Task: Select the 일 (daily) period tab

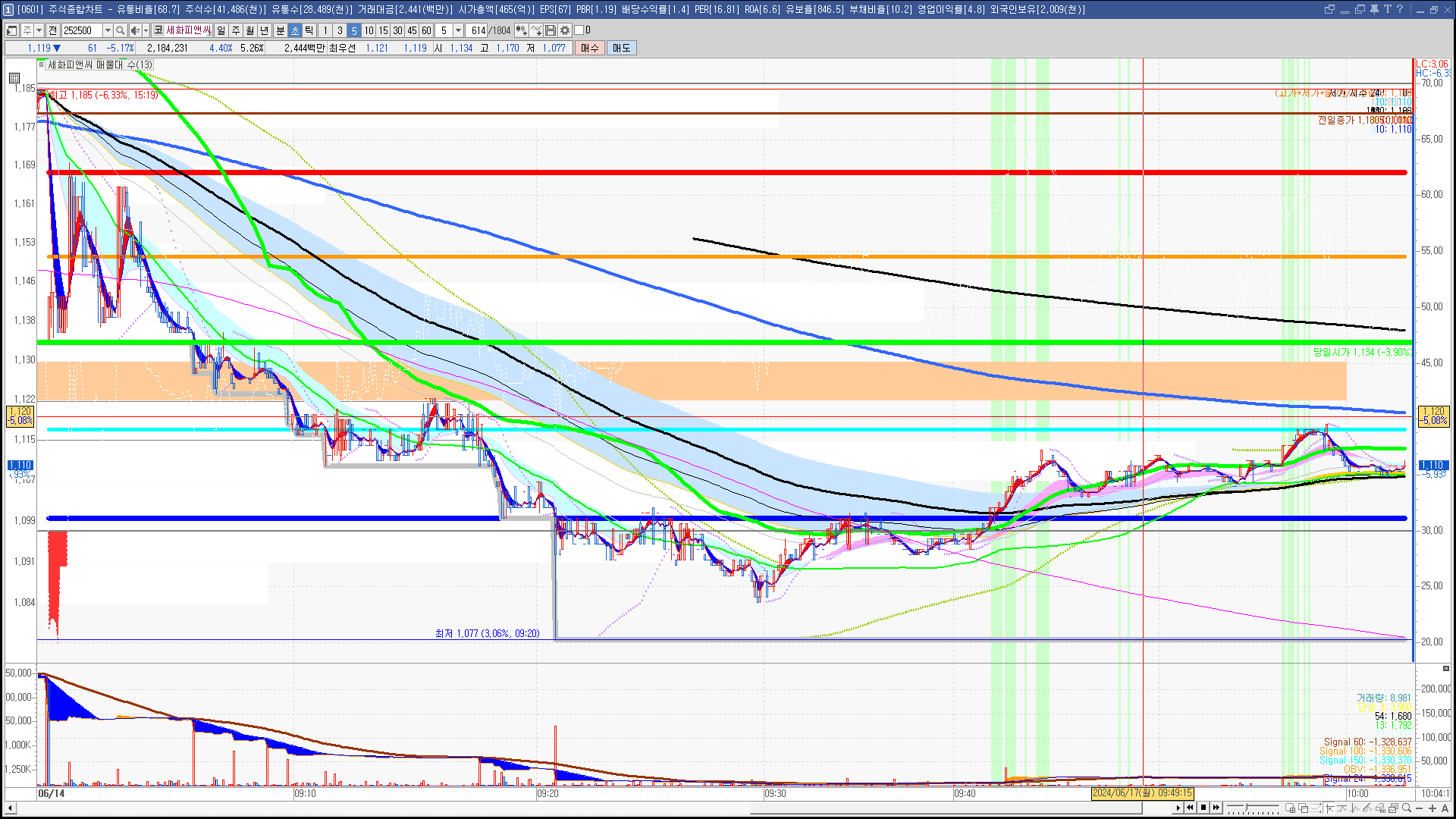Action: click(221, 30)
